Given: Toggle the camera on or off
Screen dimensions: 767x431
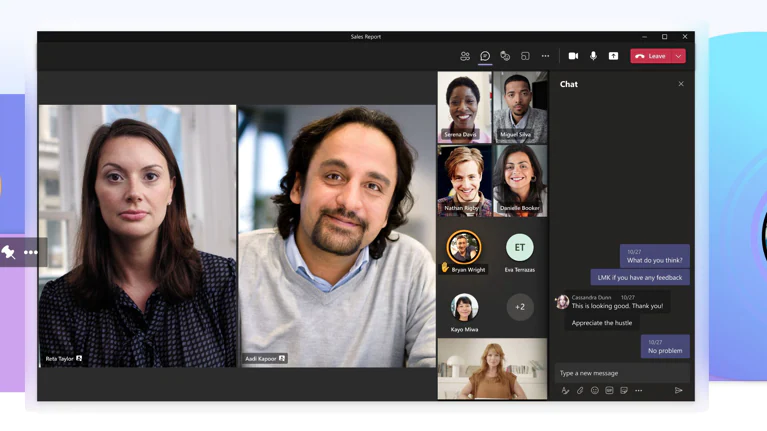Looking at the screenshot, I should (x=573, y=56).
